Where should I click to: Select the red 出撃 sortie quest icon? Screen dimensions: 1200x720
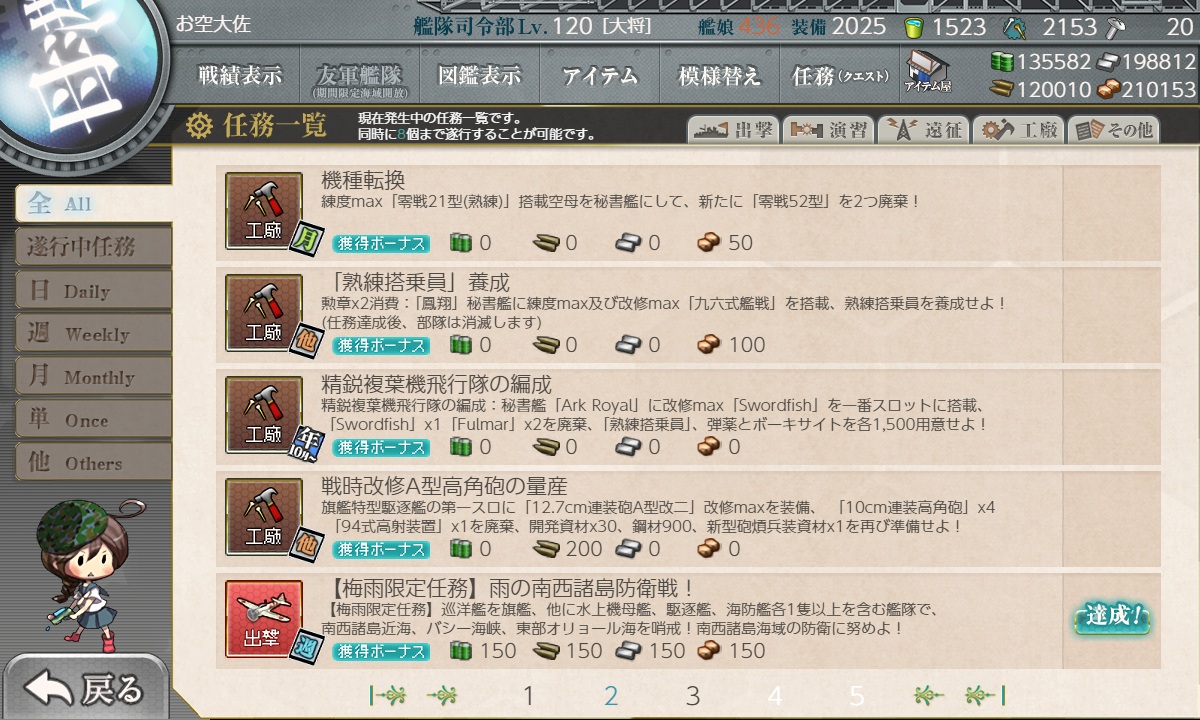coord(264,619)
